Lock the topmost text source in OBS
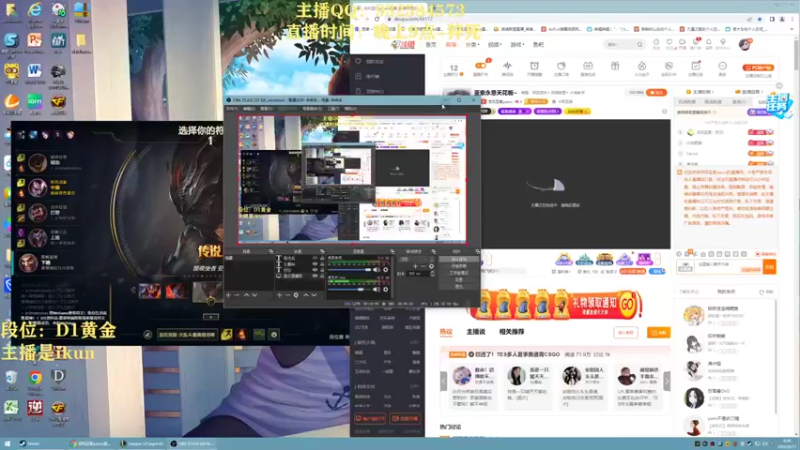The height and width of the screenshot is (450, 800). pos(322,258)
